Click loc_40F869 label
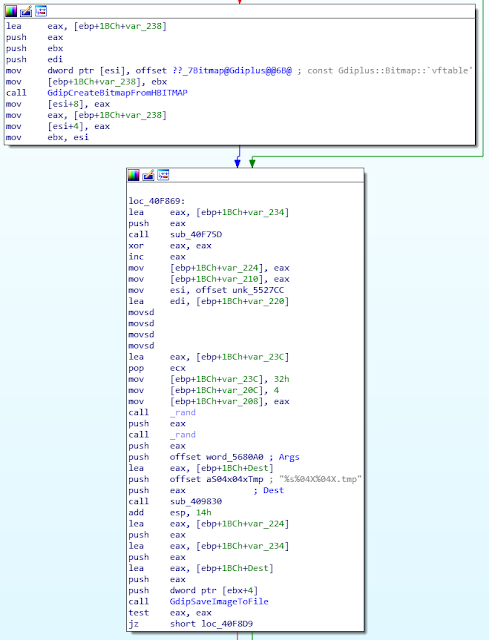 157,201
